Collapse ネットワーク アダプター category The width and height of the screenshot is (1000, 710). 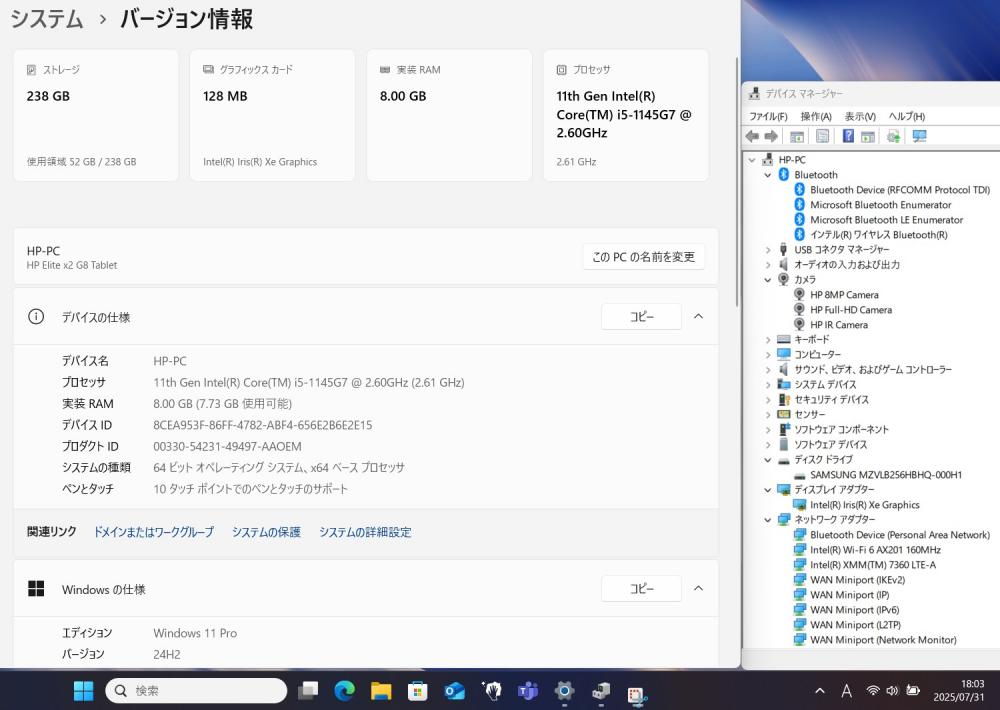(768, 519)
